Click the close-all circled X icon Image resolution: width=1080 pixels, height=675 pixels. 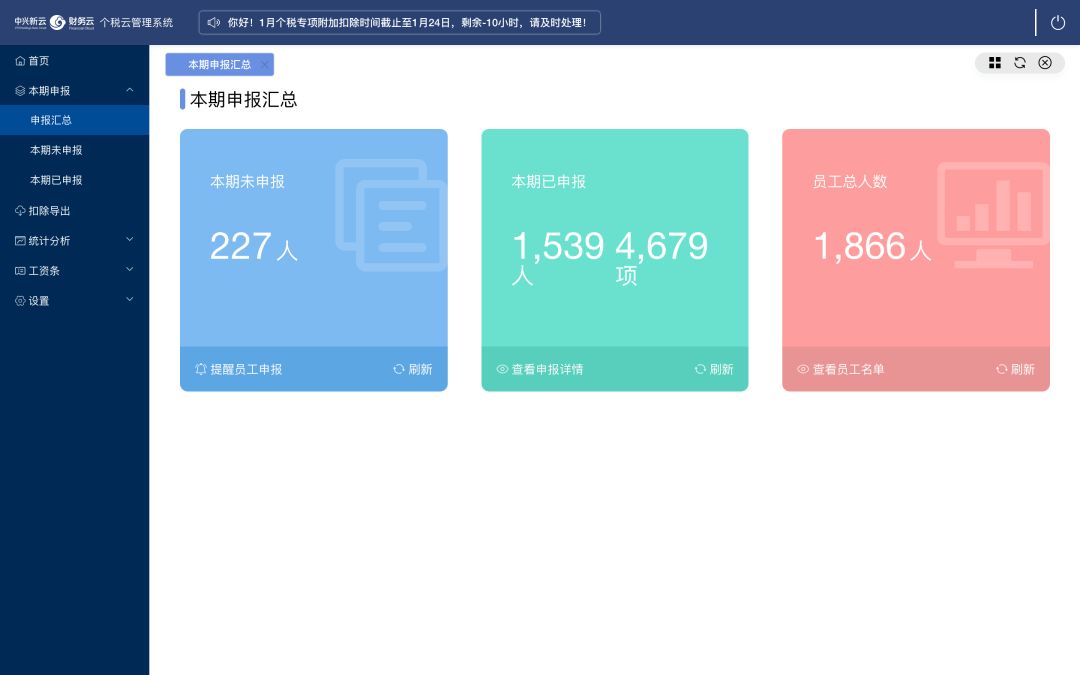pos(1045,63)
